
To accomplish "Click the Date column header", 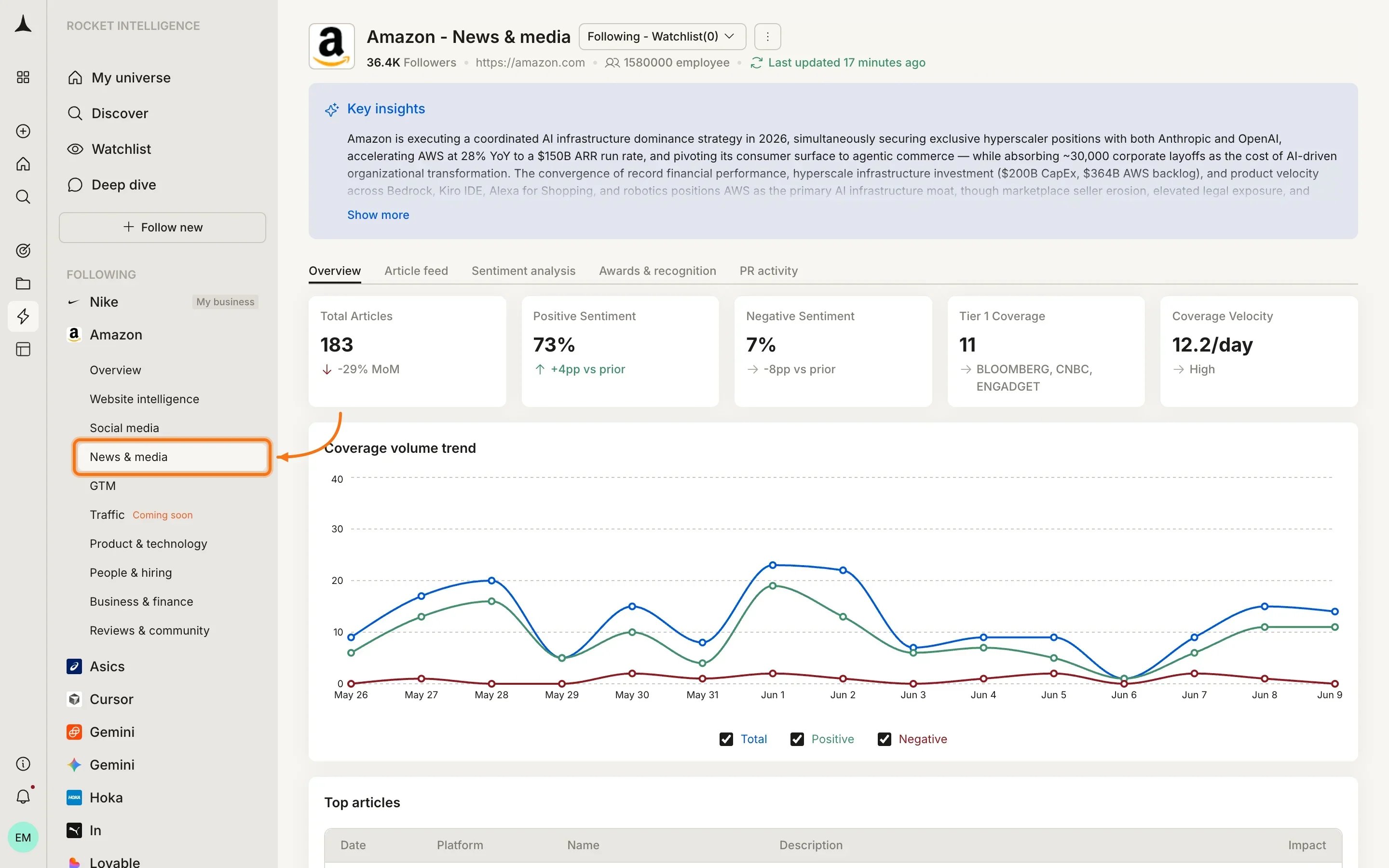I will pyautogui.click(x=353, y=845).
